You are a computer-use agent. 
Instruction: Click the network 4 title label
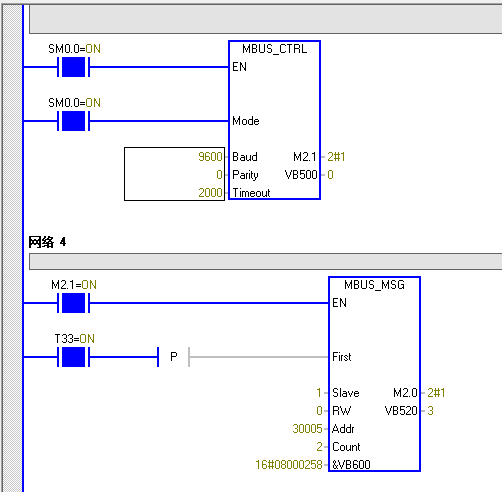[x=47, y=242]
